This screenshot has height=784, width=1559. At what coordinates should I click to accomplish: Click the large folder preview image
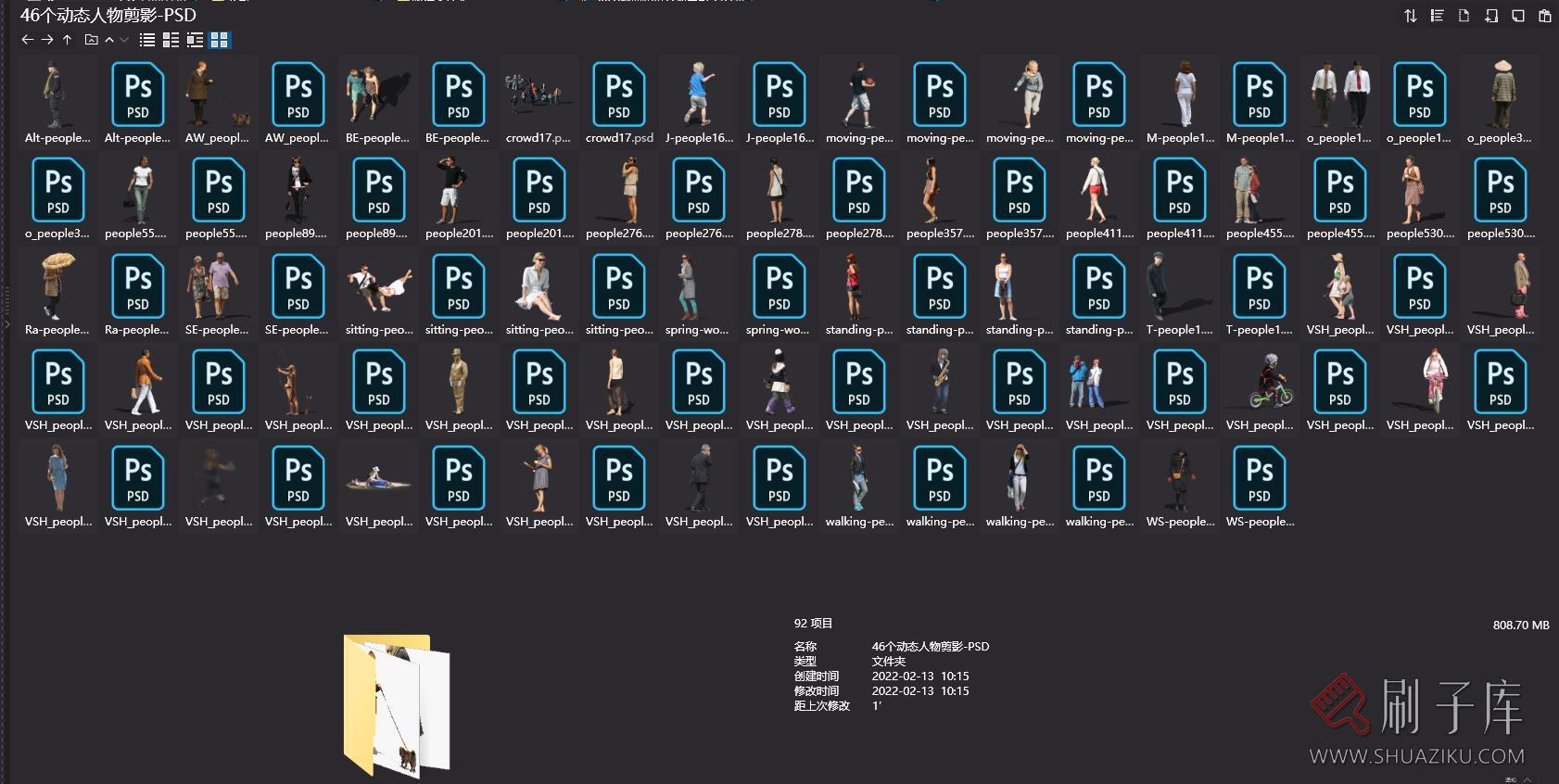[397, 705]
